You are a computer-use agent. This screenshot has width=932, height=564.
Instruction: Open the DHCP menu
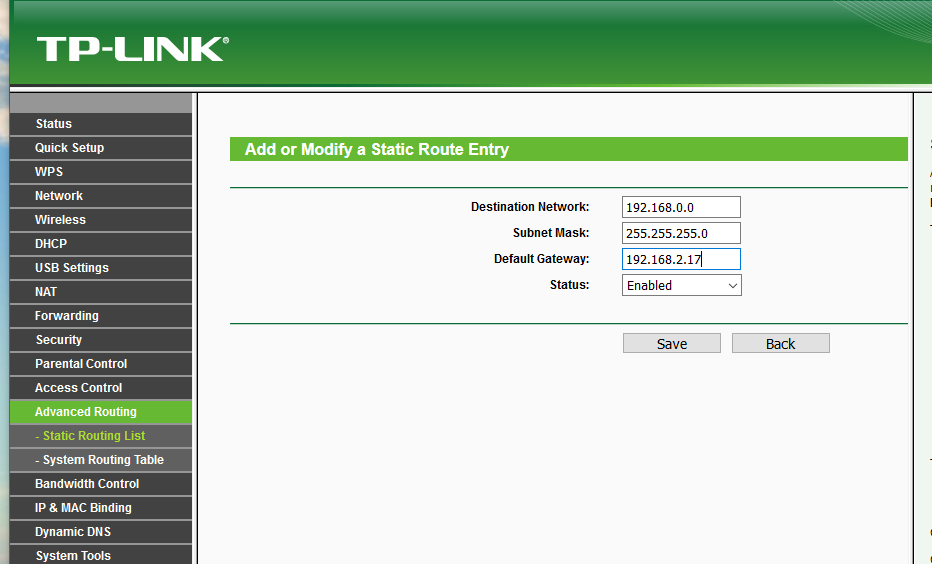(101, 244)
